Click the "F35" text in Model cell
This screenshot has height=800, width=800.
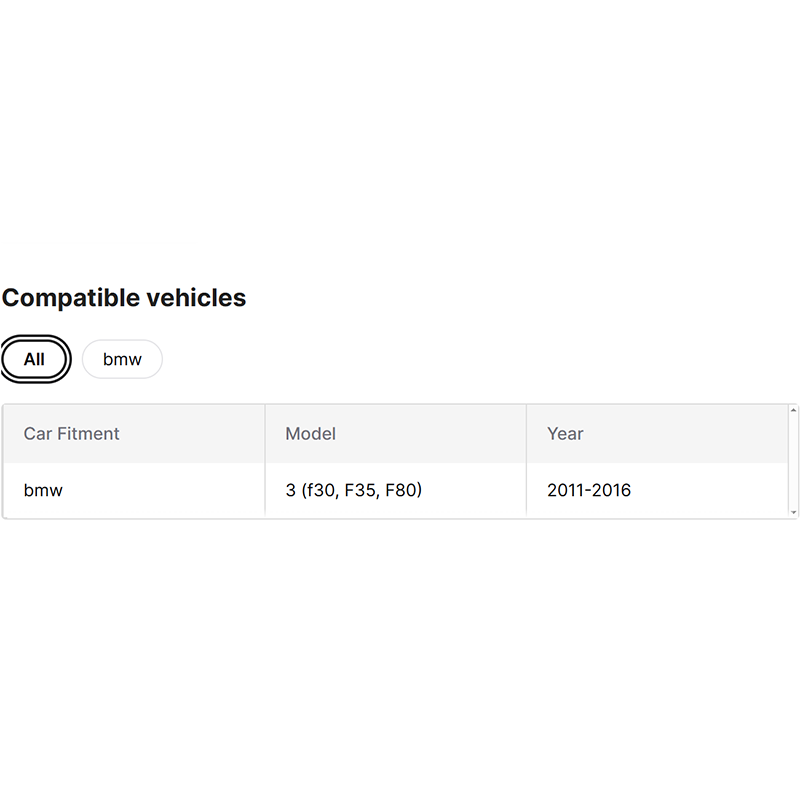(360, 490)
